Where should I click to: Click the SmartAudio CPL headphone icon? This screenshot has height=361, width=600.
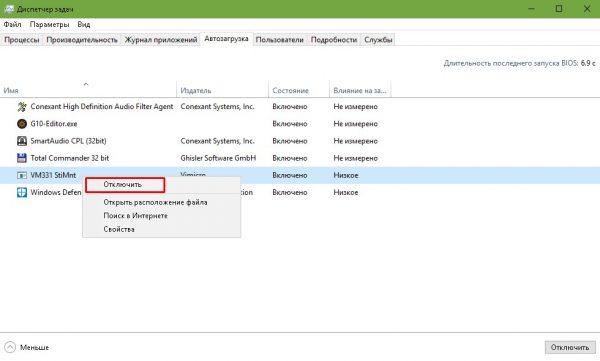point(22,141)
